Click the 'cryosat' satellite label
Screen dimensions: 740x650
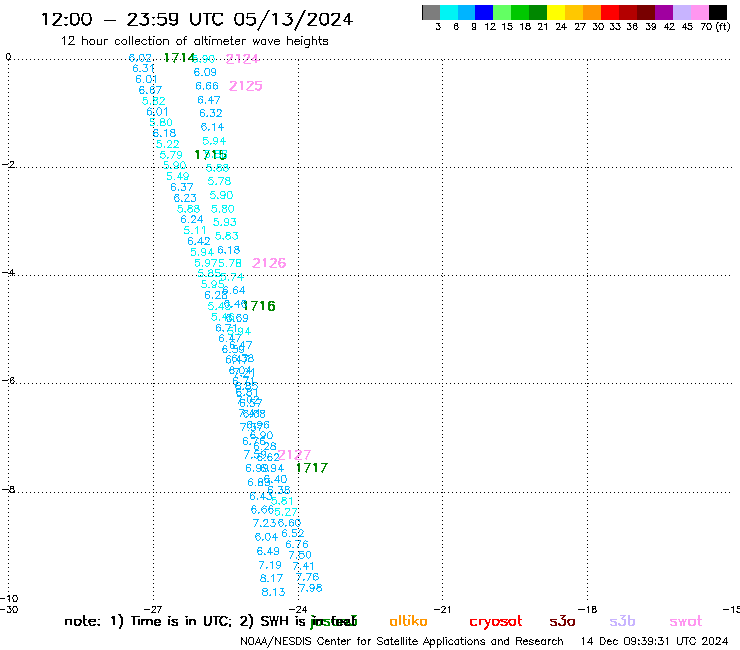(496, 622)
